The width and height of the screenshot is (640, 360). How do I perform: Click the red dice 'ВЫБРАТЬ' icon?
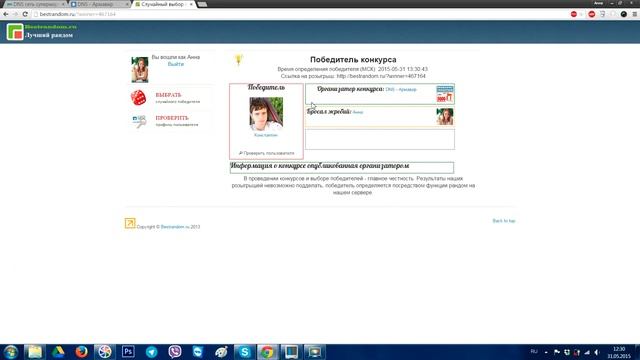[x=138, y=98]
